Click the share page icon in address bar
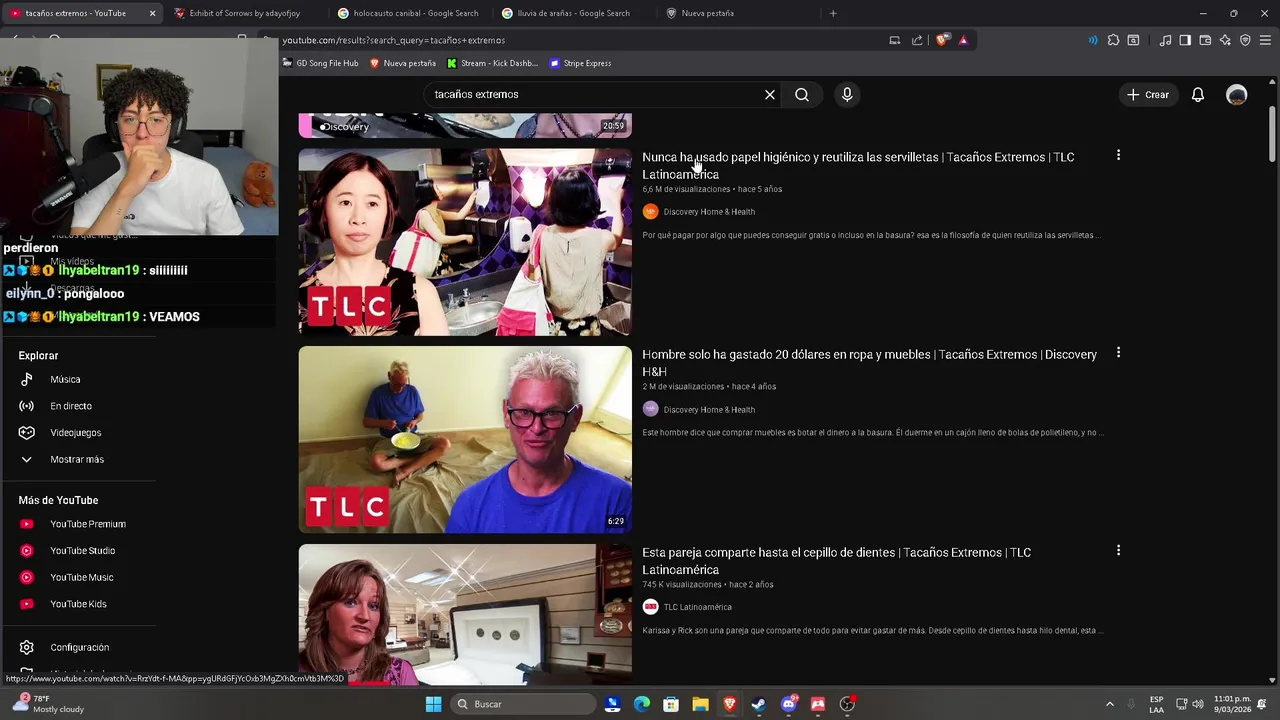The image size is (1280, 720). coord(917,40)
